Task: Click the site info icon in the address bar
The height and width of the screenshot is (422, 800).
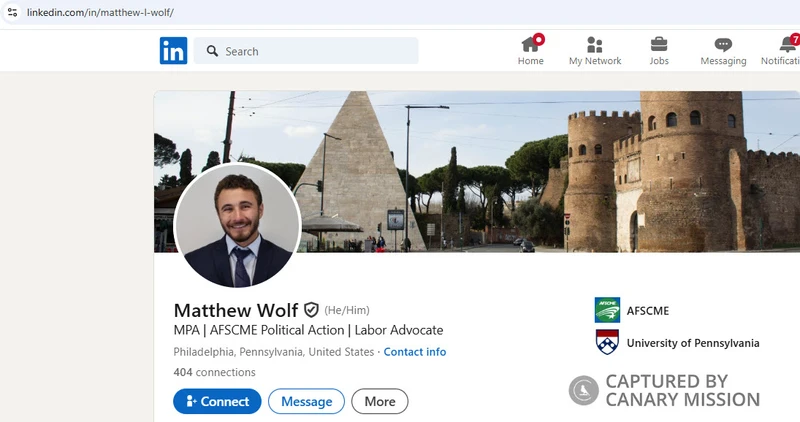Action: pyautogui.click(x=12, y=11)
